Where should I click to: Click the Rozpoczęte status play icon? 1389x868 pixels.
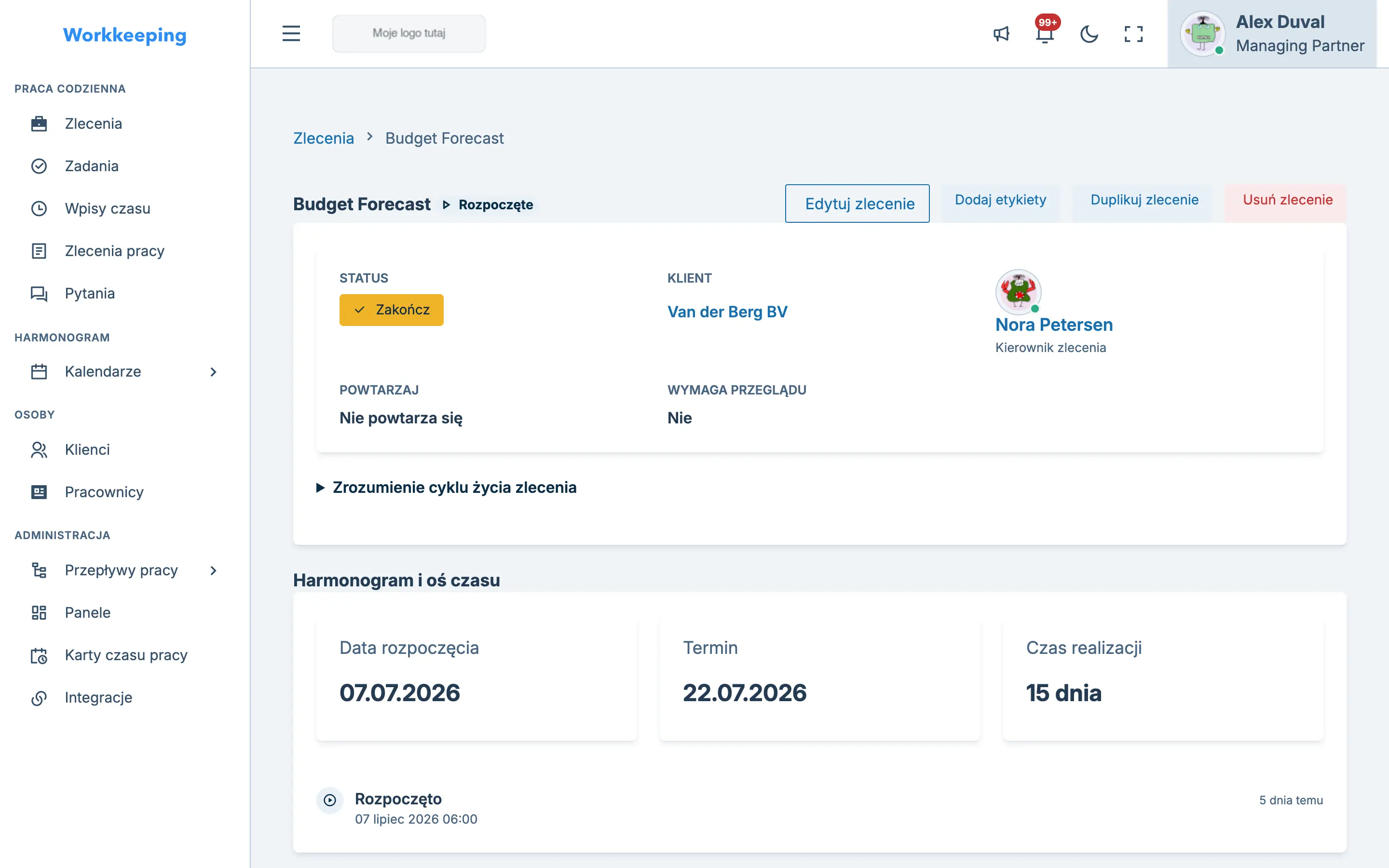(x=446, y=204)
